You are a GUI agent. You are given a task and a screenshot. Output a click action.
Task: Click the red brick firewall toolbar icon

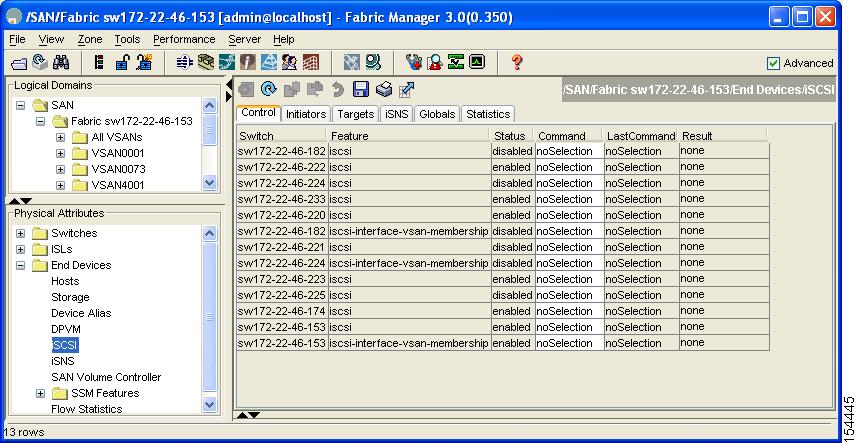pyautogui.click(x=310, y=62)
